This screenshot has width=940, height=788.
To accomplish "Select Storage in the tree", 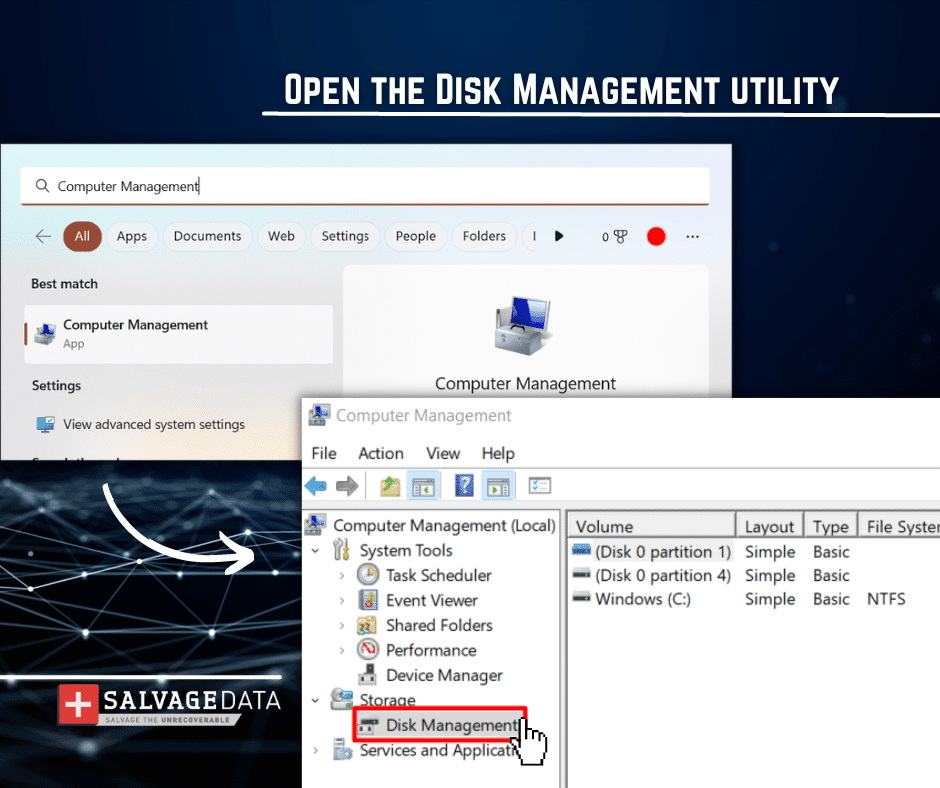I will point(387,700).
